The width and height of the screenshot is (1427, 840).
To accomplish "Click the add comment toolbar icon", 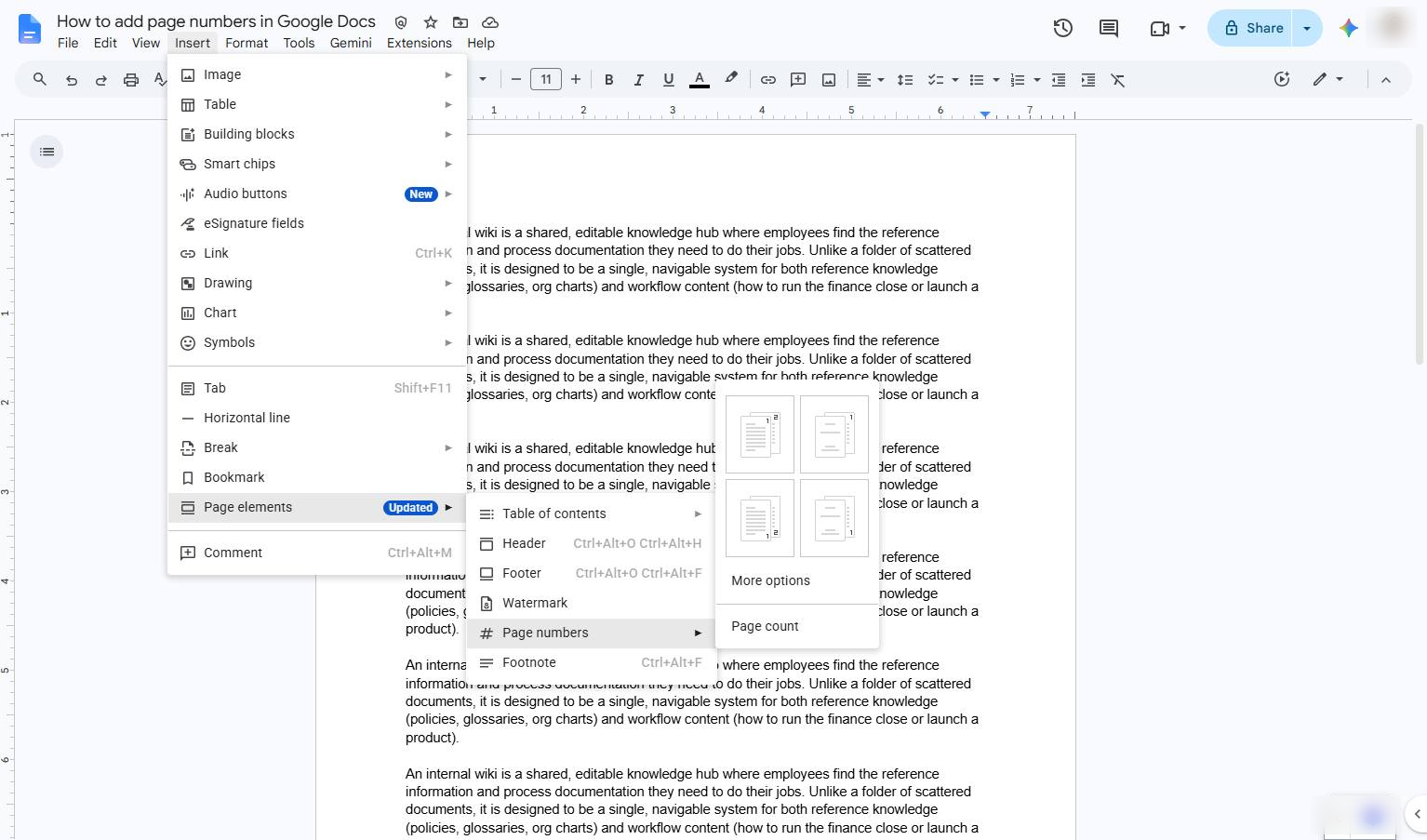I will (x=798, y=80).
